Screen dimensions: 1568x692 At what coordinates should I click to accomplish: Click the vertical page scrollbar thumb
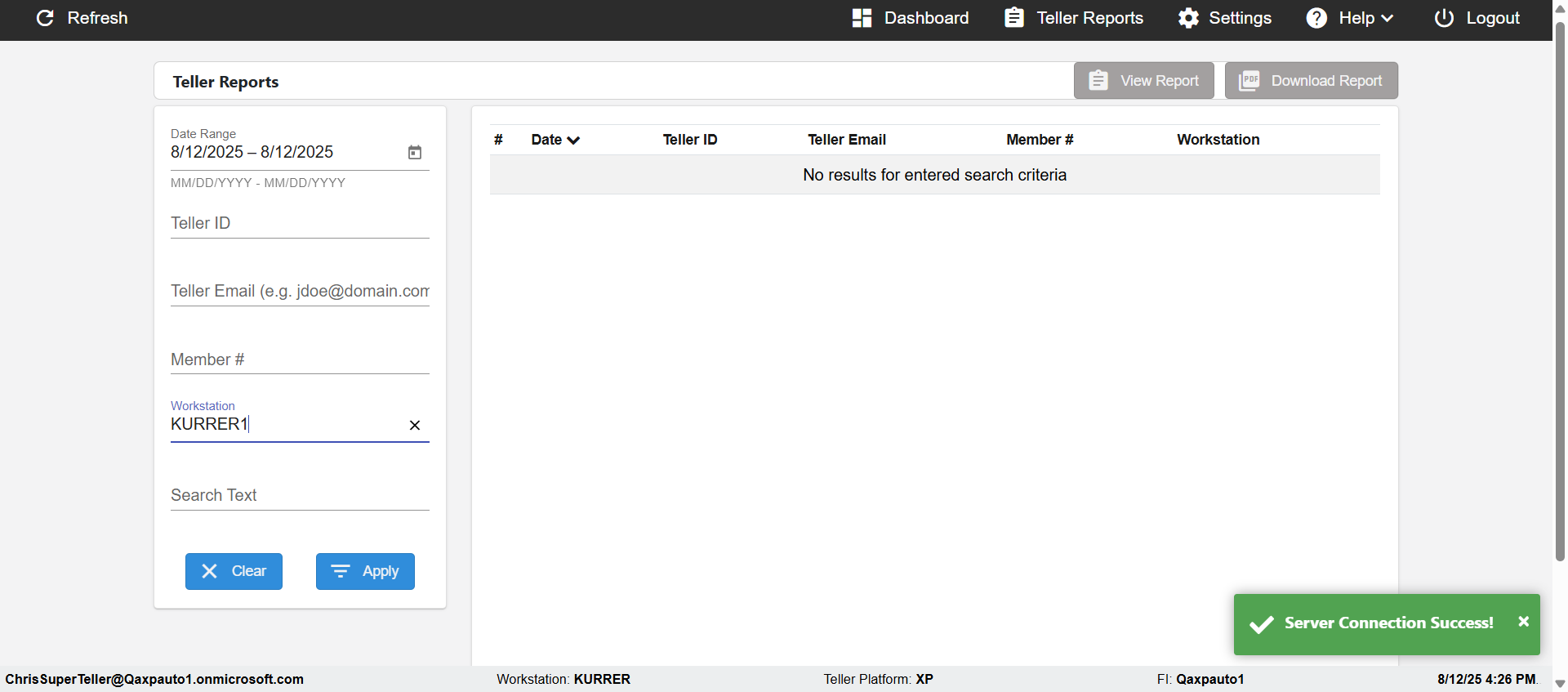pyautogui.click(x=1560, y=292)
